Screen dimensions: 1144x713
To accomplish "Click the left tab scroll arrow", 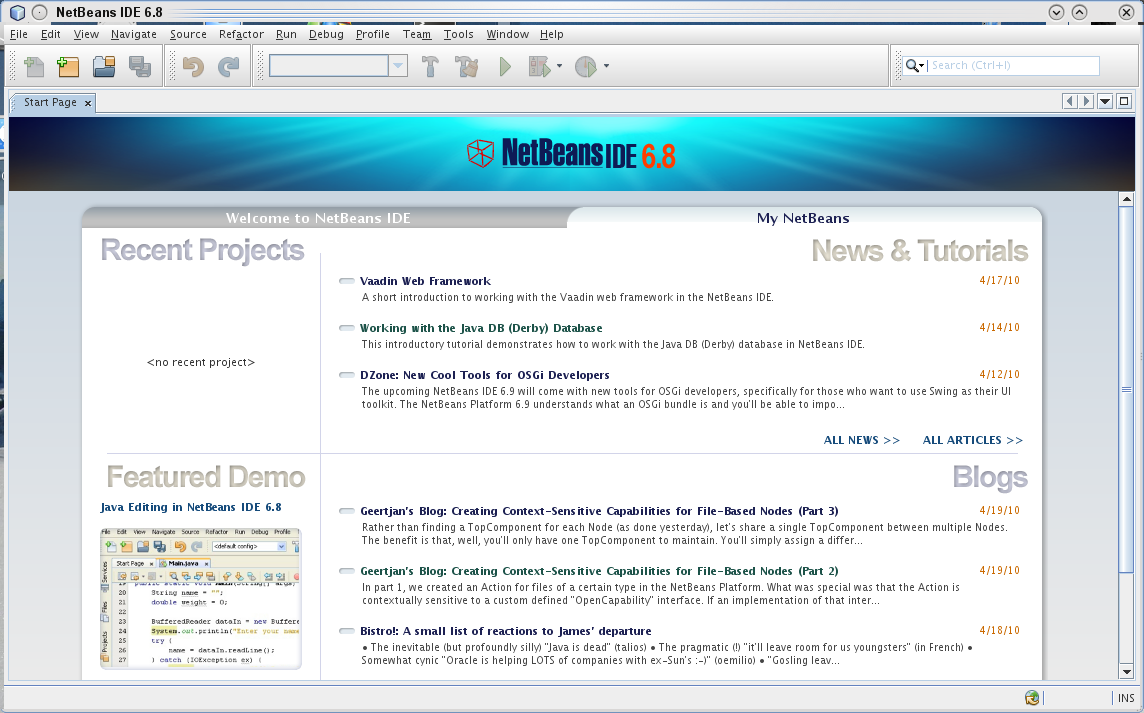I will tap(1070, 101).
